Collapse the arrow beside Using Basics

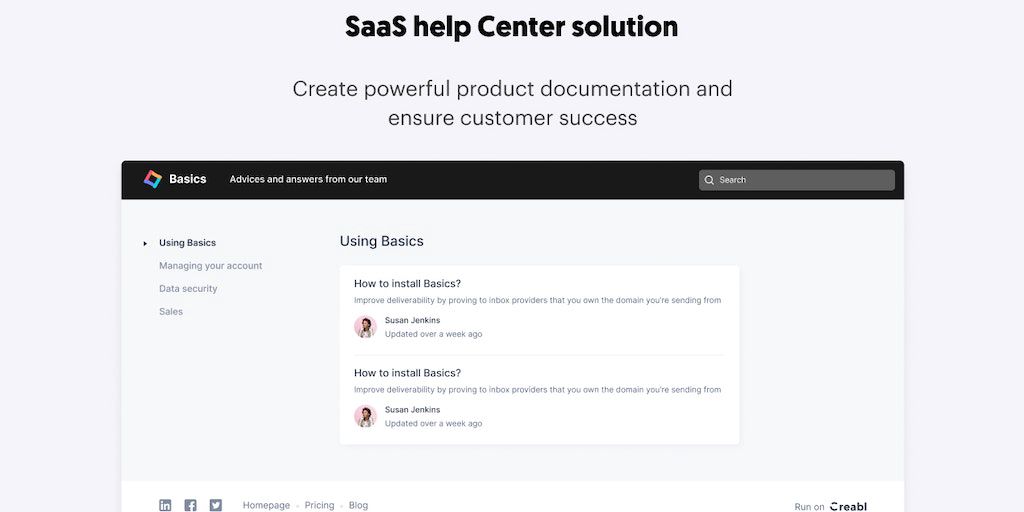pos(145,243)
